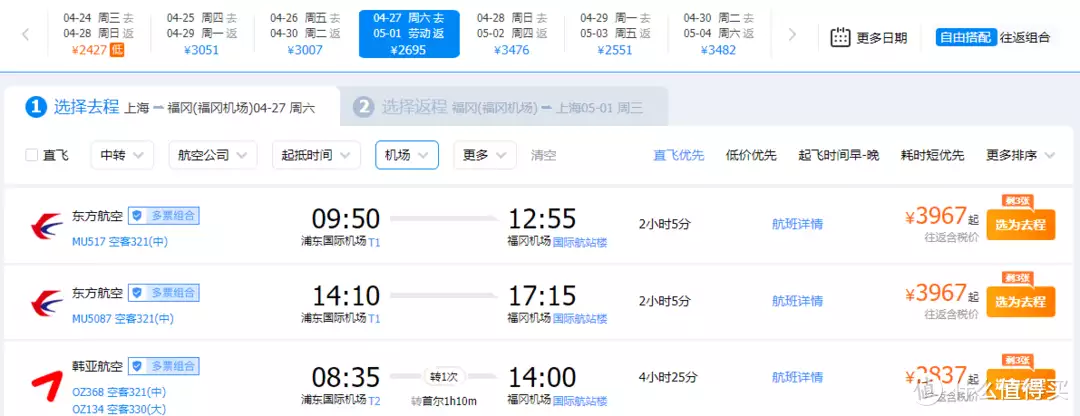Viewport: 1080px width, 416px height.
Task: Click 国际航站楼 link for 17:15 arrival
Action: tap(580, 318)
